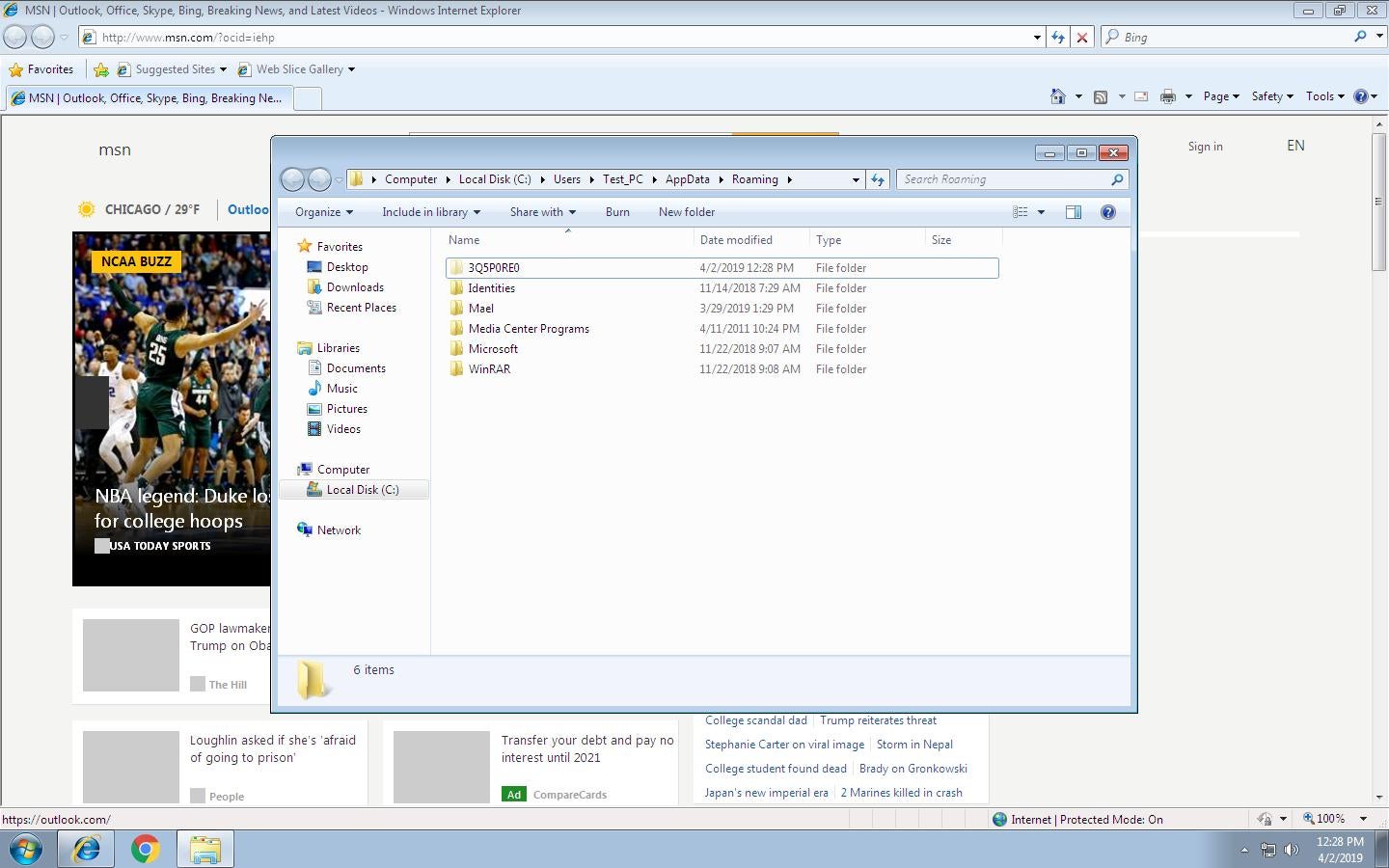1389x868 pixels.
Task: Expand the Share with dropdown
Action: click(542, 212)
